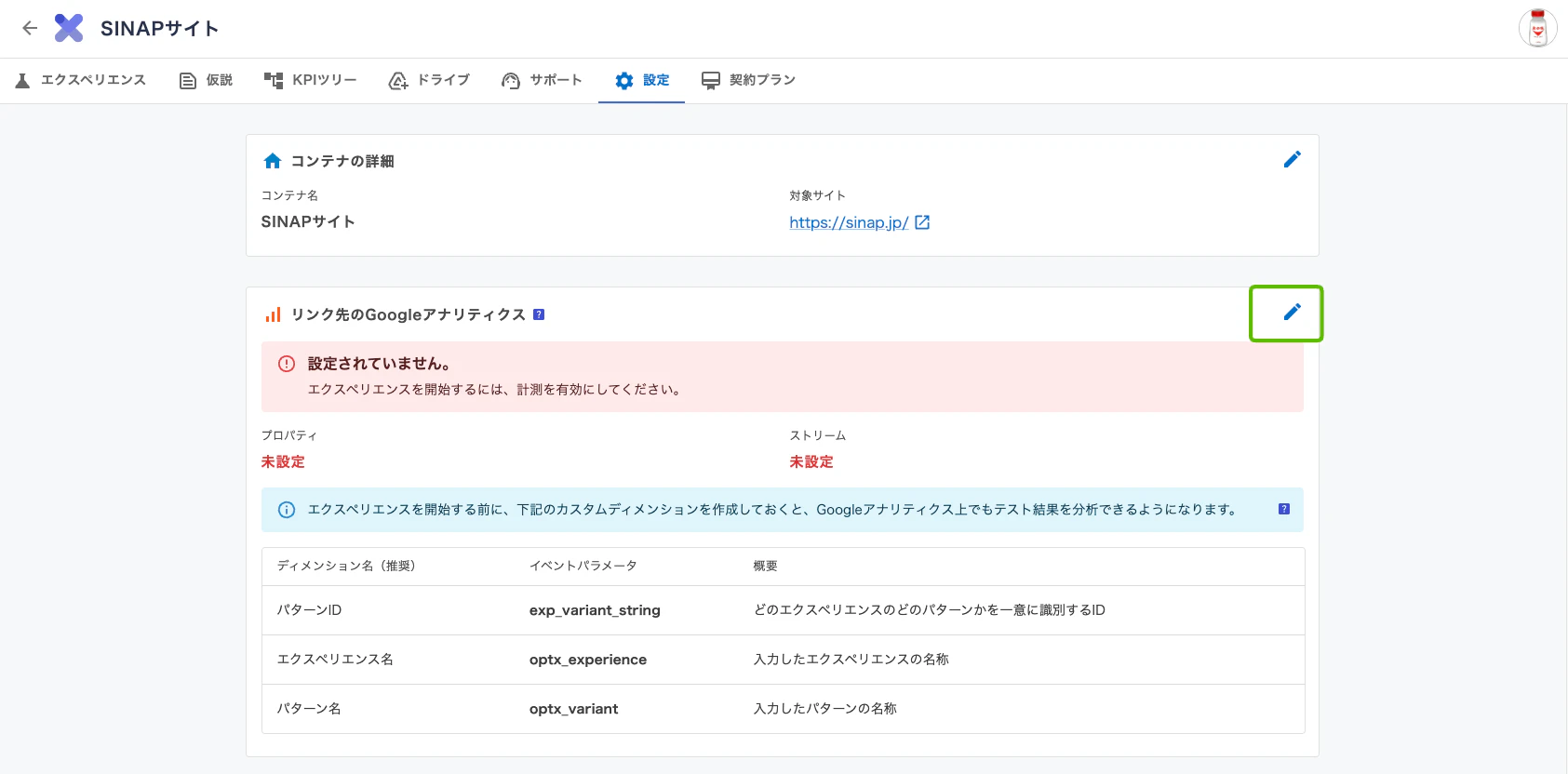Open help icon in blue info banner
Viewport: 1568px width, 774px height.
[x=1284, y=509]
